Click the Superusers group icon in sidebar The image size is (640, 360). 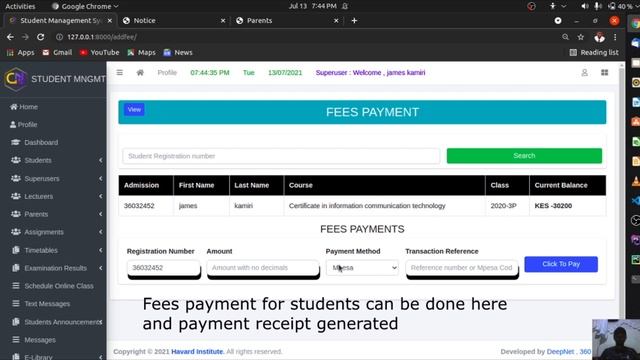[16, 178]
